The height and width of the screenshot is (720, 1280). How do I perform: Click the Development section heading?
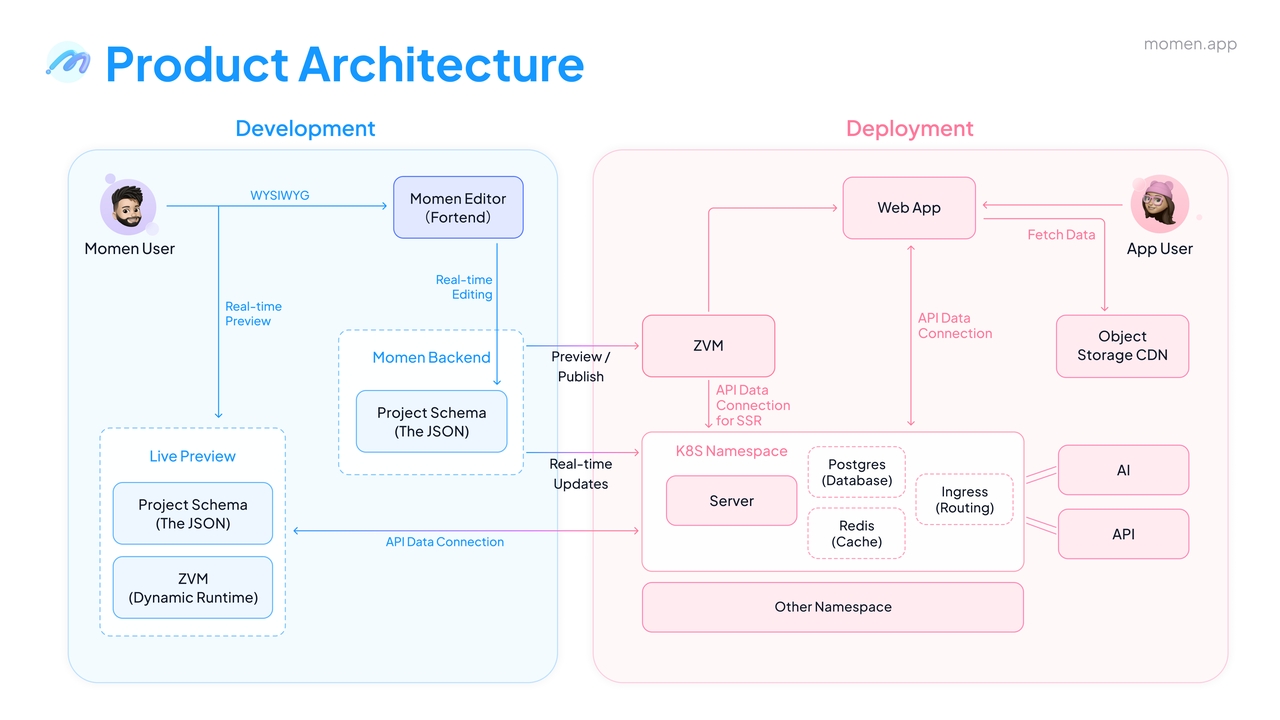(305, 128)
